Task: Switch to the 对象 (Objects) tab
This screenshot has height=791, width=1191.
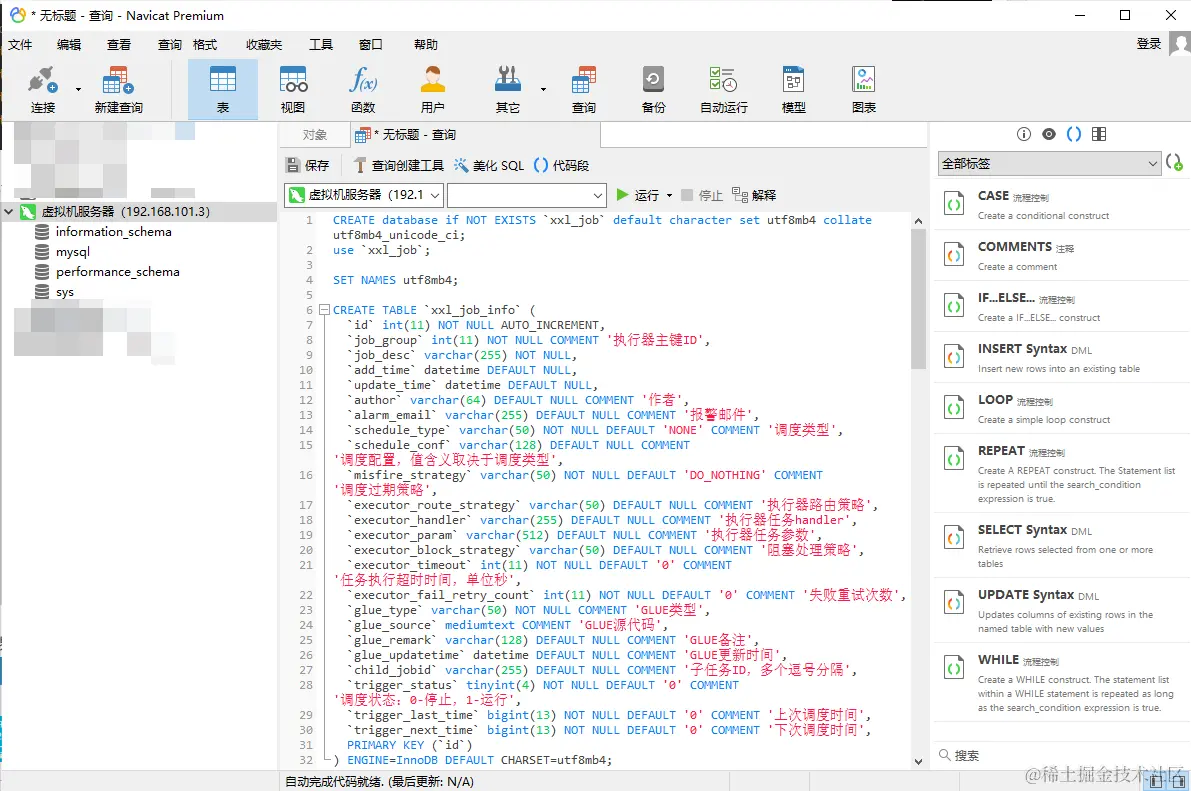Action: [x=315, y=135]
